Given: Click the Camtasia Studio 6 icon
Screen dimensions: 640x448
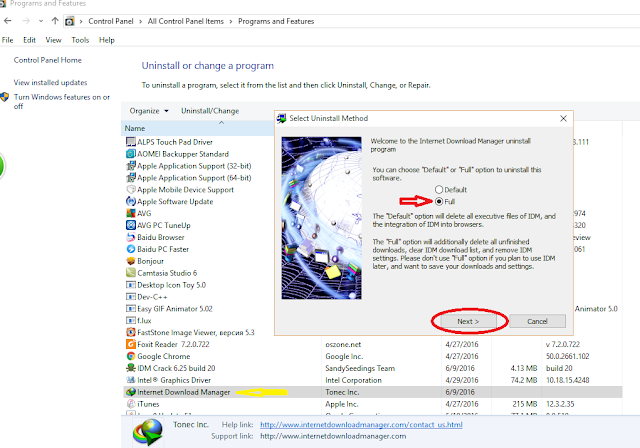Looking at the screenshot, I should (x=131, y=273).
